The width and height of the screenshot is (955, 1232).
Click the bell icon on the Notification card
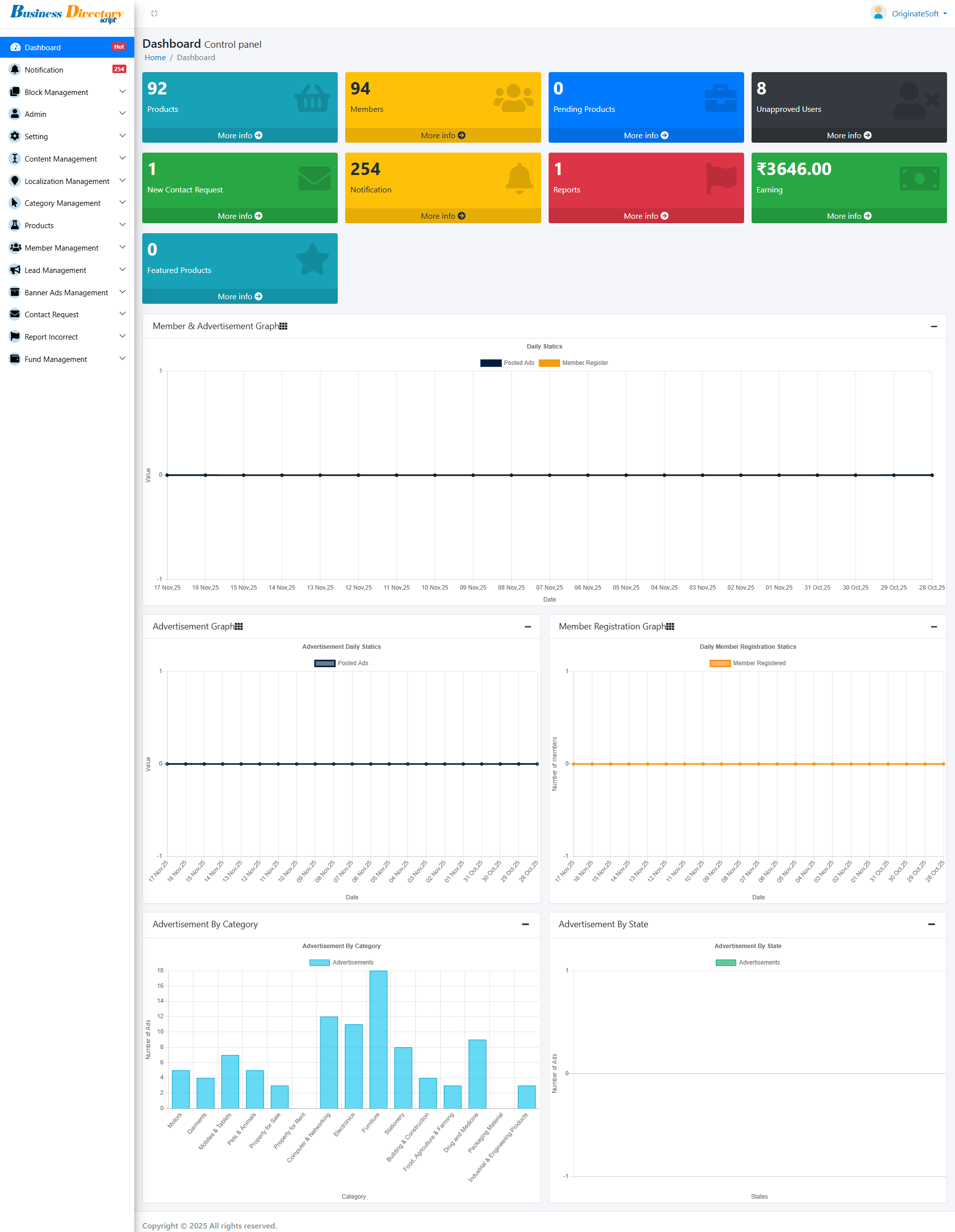click(519, 178)
